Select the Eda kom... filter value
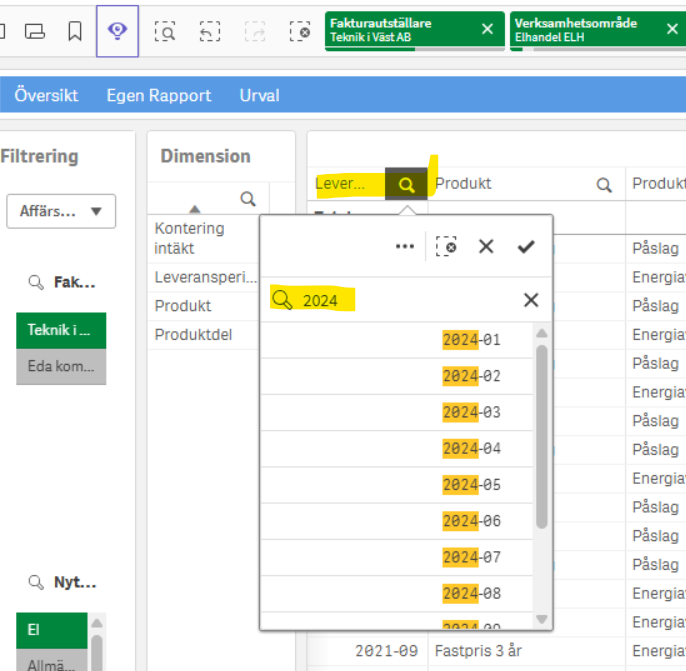The height and width of the screenshot is (671, 686). click(x=61, y=367)
